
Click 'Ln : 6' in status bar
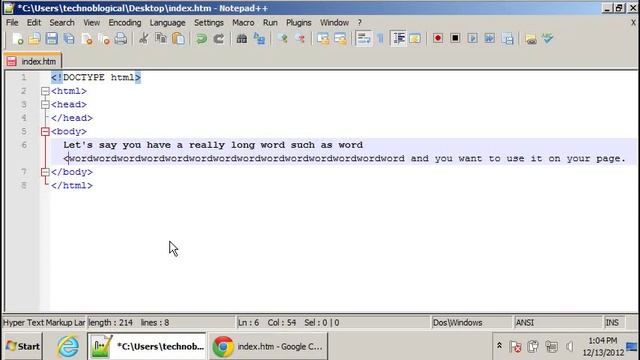(x=249, y=322)
